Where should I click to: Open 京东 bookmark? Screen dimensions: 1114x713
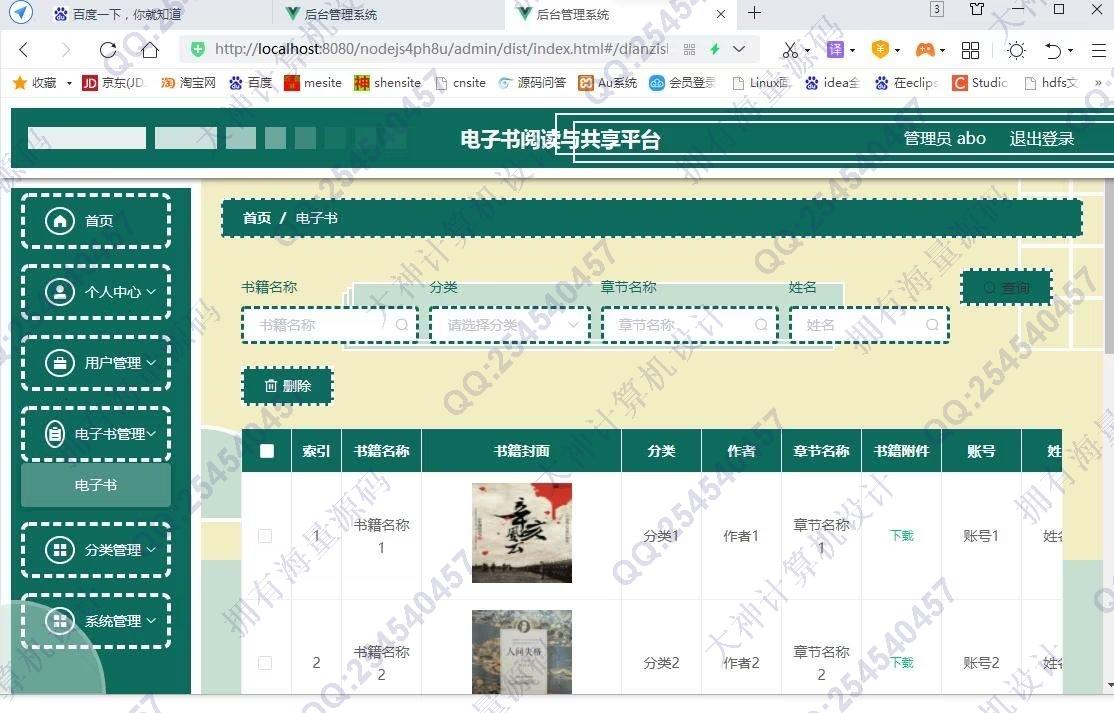coord(114,83)
